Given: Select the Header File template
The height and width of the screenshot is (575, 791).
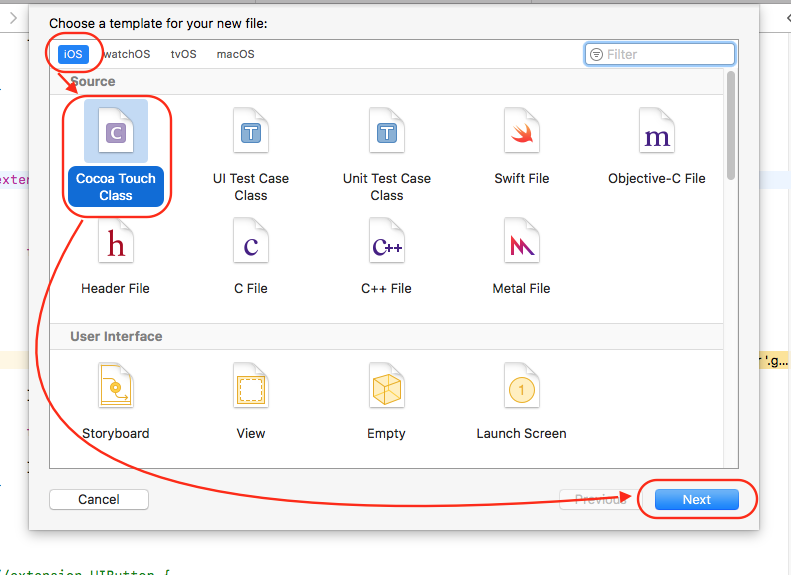Looking at the screenshot, I should (116, 257).
